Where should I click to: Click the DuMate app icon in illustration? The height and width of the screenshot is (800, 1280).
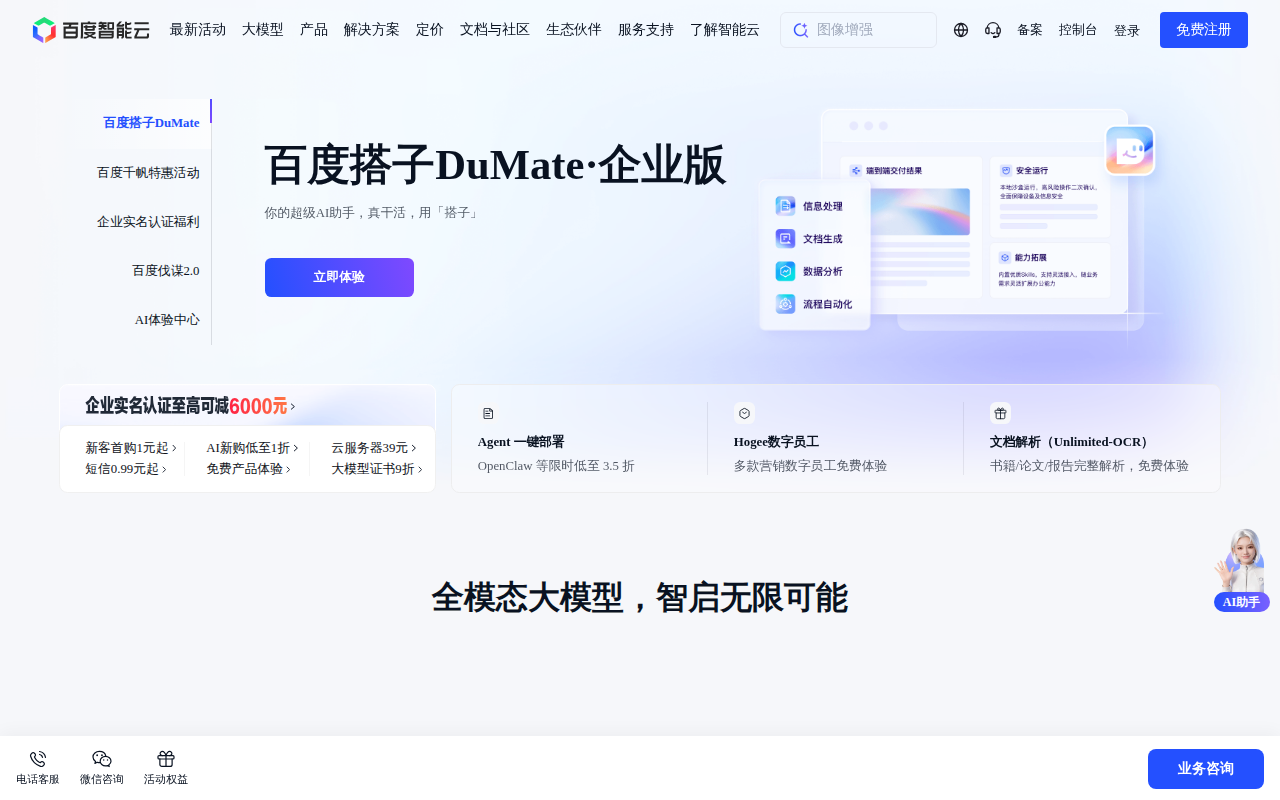[1130, 150]
